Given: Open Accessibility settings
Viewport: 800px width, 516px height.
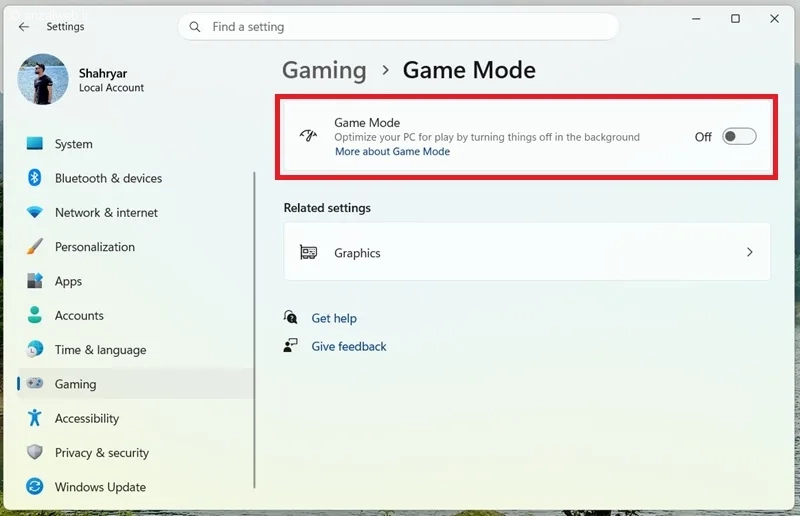Looking at the screenshot, I should [x=135, y=418].
